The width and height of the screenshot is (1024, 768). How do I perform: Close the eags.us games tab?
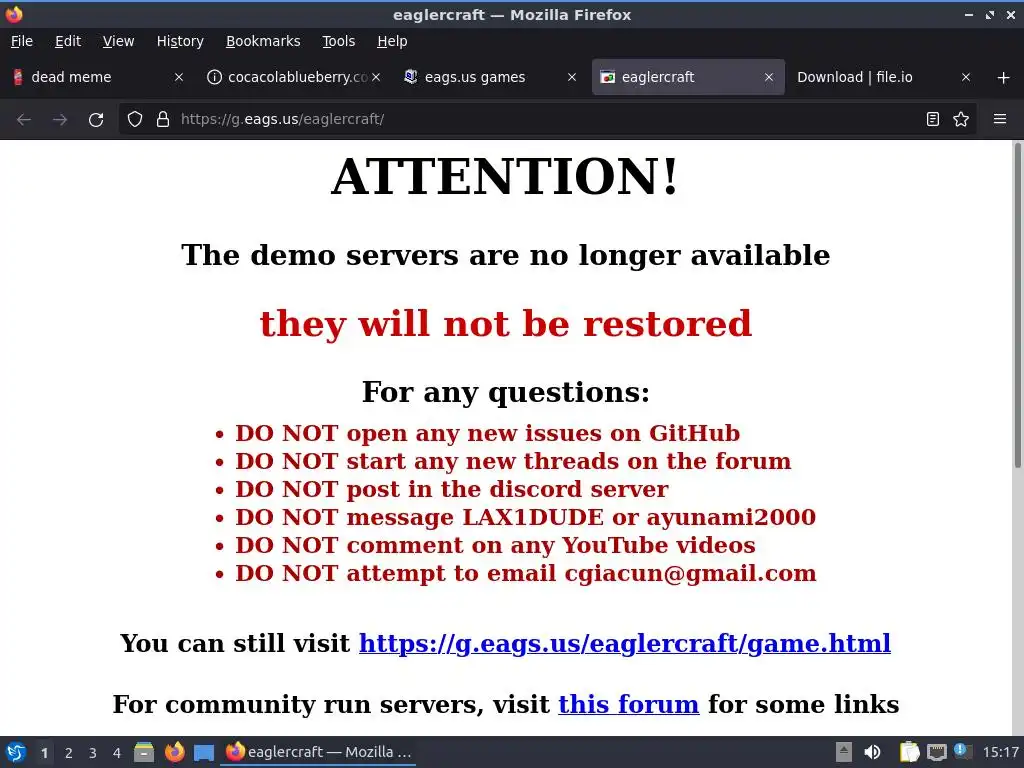click(x=571, y=77)
